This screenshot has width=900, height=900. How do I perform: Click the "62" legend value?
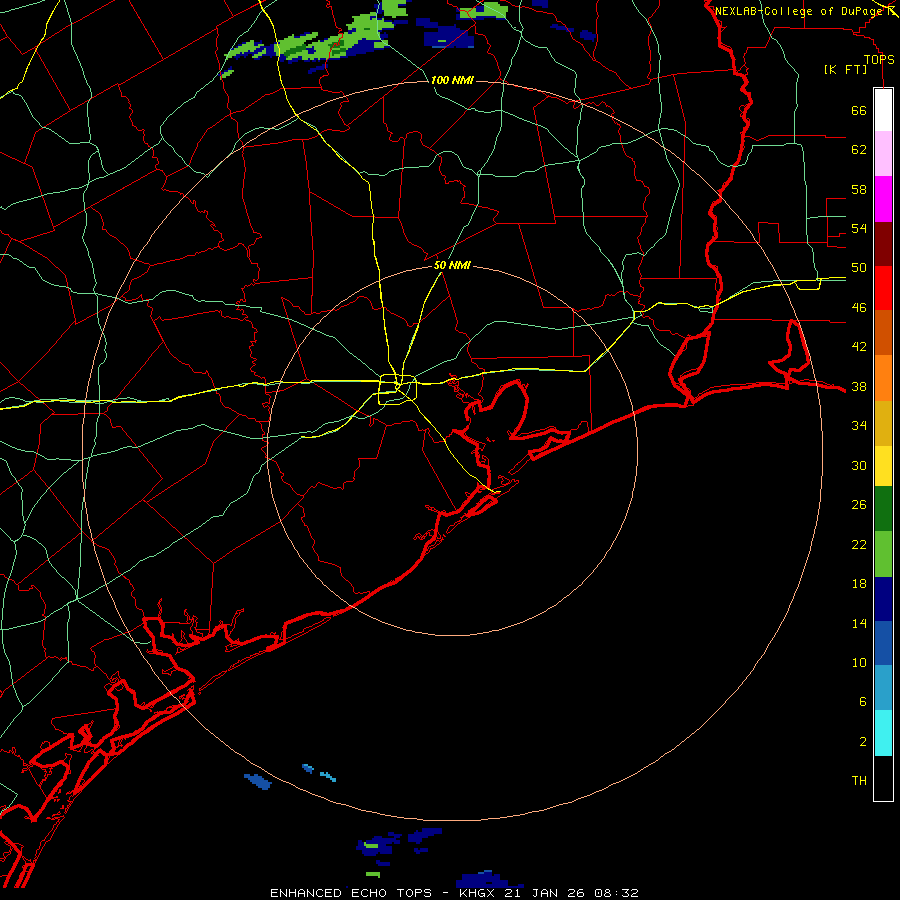[859, 149]
